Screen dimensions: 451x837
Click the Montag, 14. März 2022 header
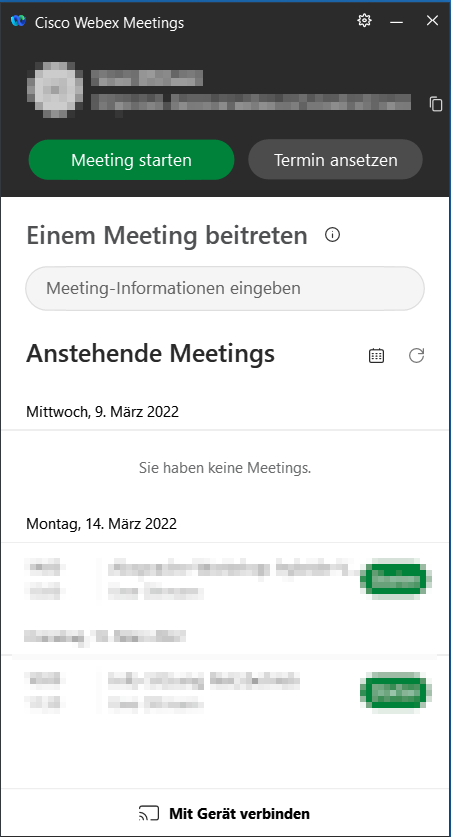(101, 524)
